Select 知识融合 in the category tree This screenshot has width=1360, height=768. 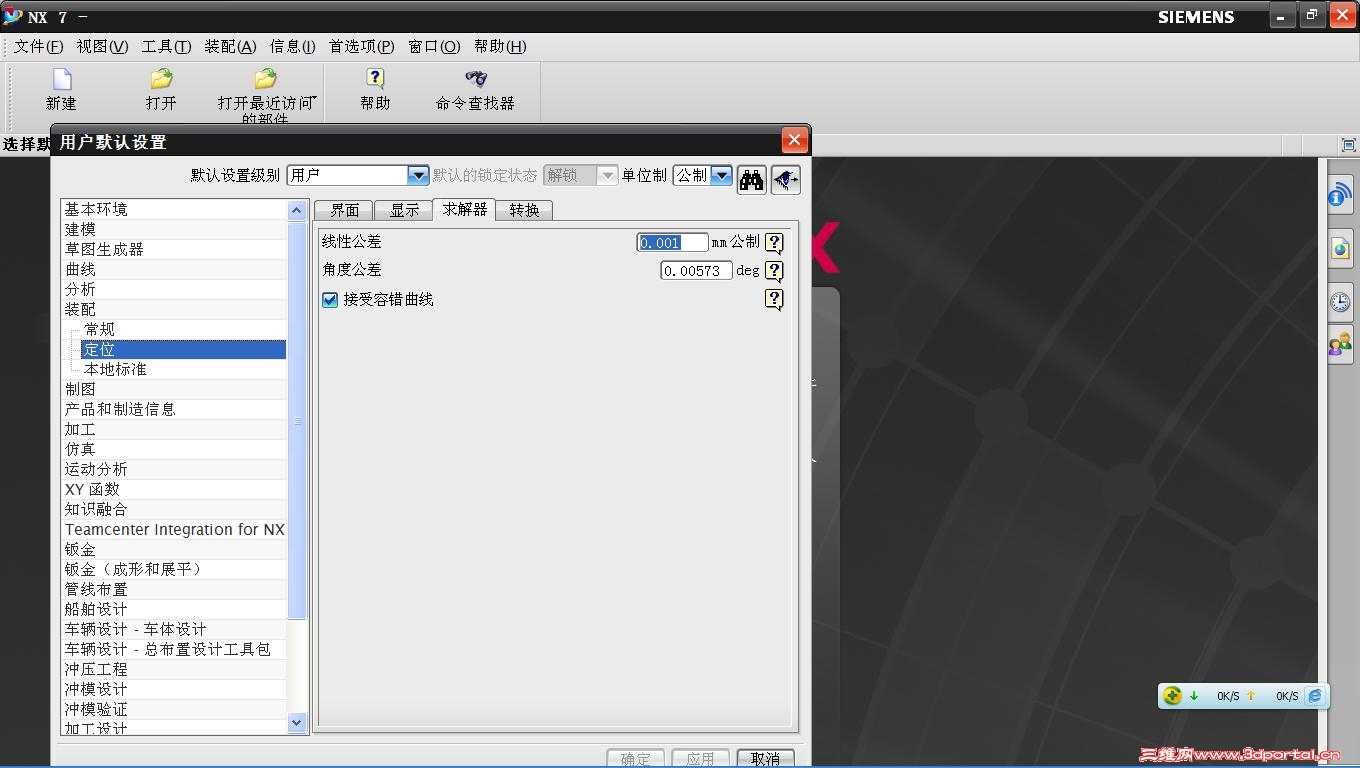coord(96,509)
